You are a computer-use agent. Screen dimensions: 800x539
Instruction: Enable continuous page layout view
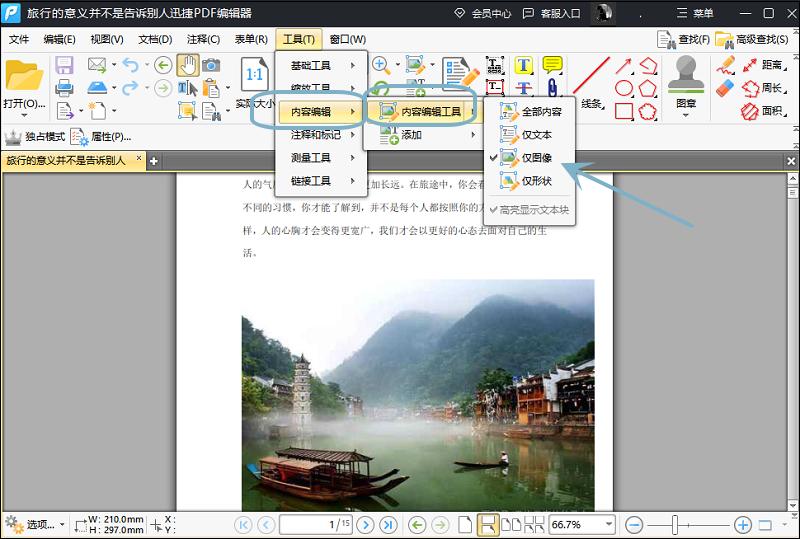click(x=487, y=524)
